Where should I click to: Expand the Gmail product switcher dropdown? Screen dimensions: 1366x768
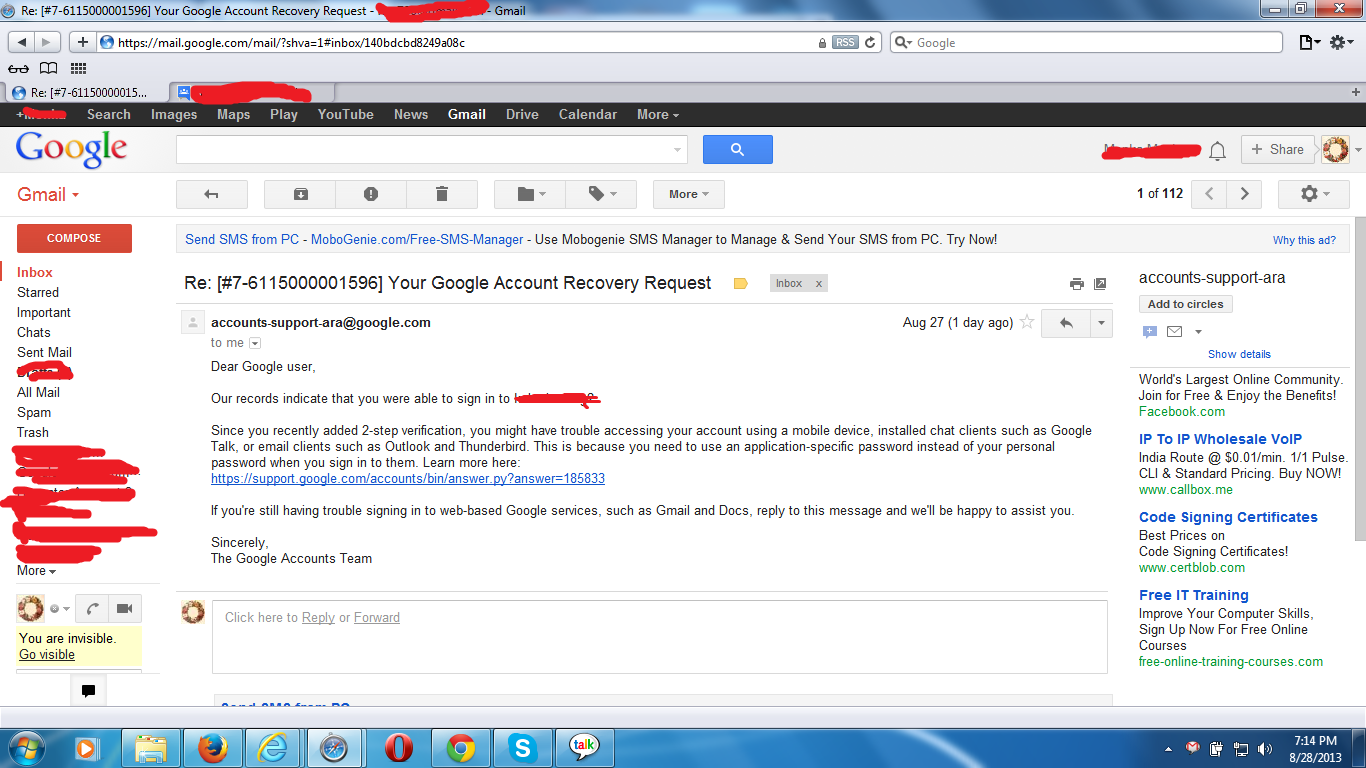coord(48,194)
